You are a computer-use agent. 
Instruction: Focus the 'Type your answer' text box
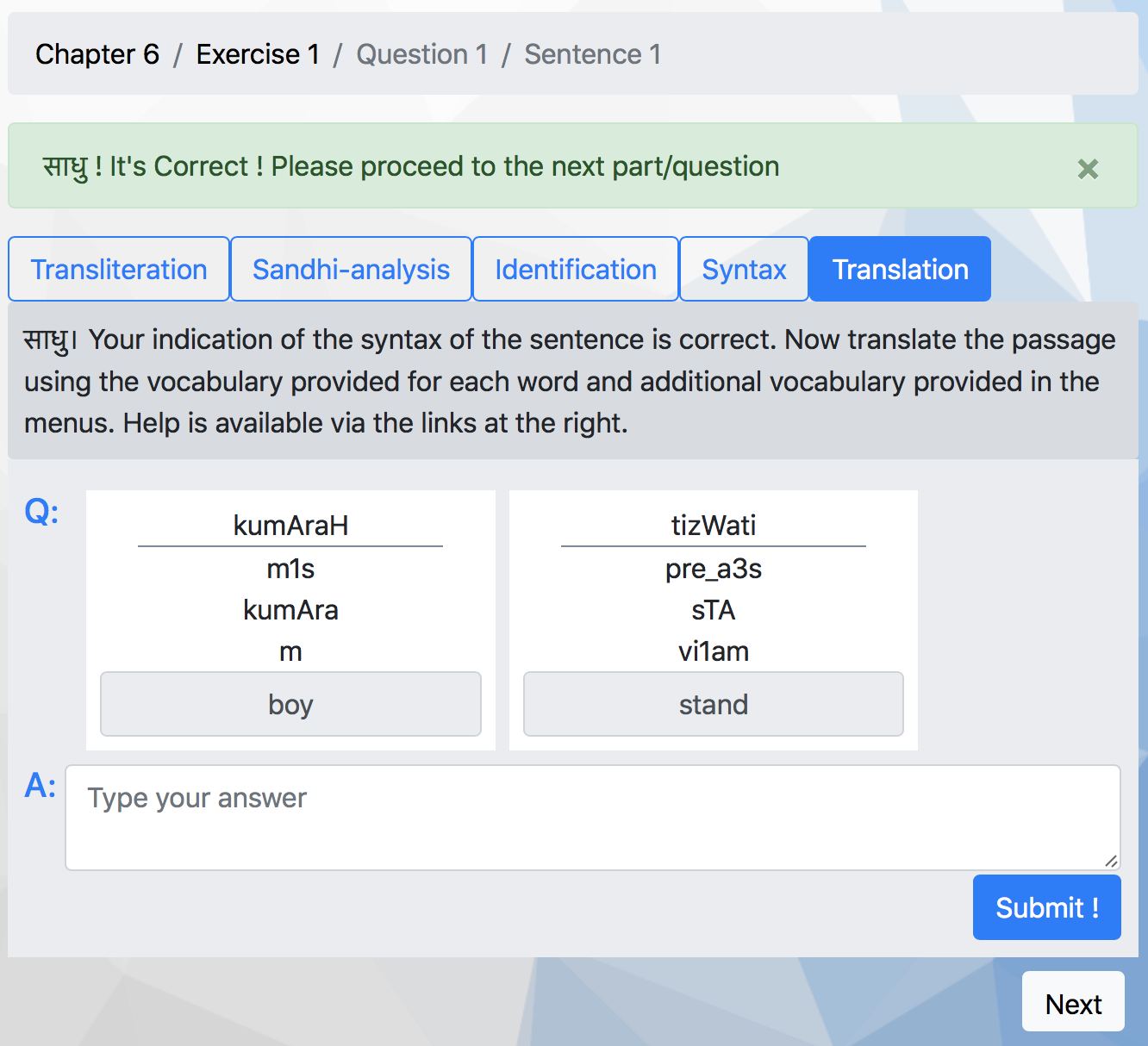(x=593, y=817)
